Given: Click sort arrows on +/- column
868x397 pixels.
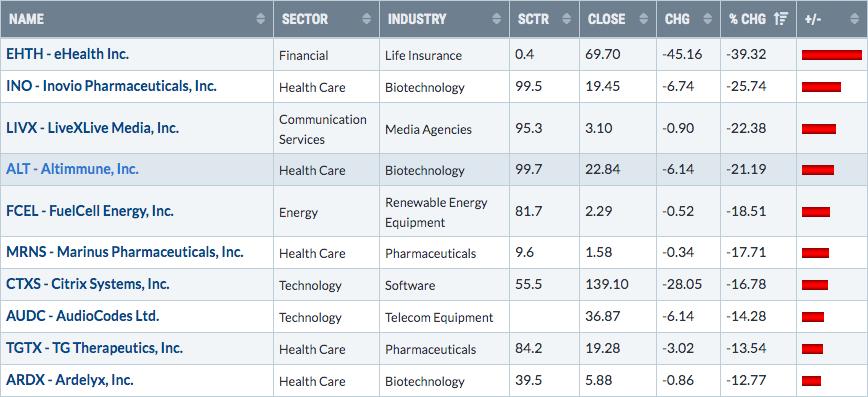Looking at the screenshot, I should coord(853,19).
